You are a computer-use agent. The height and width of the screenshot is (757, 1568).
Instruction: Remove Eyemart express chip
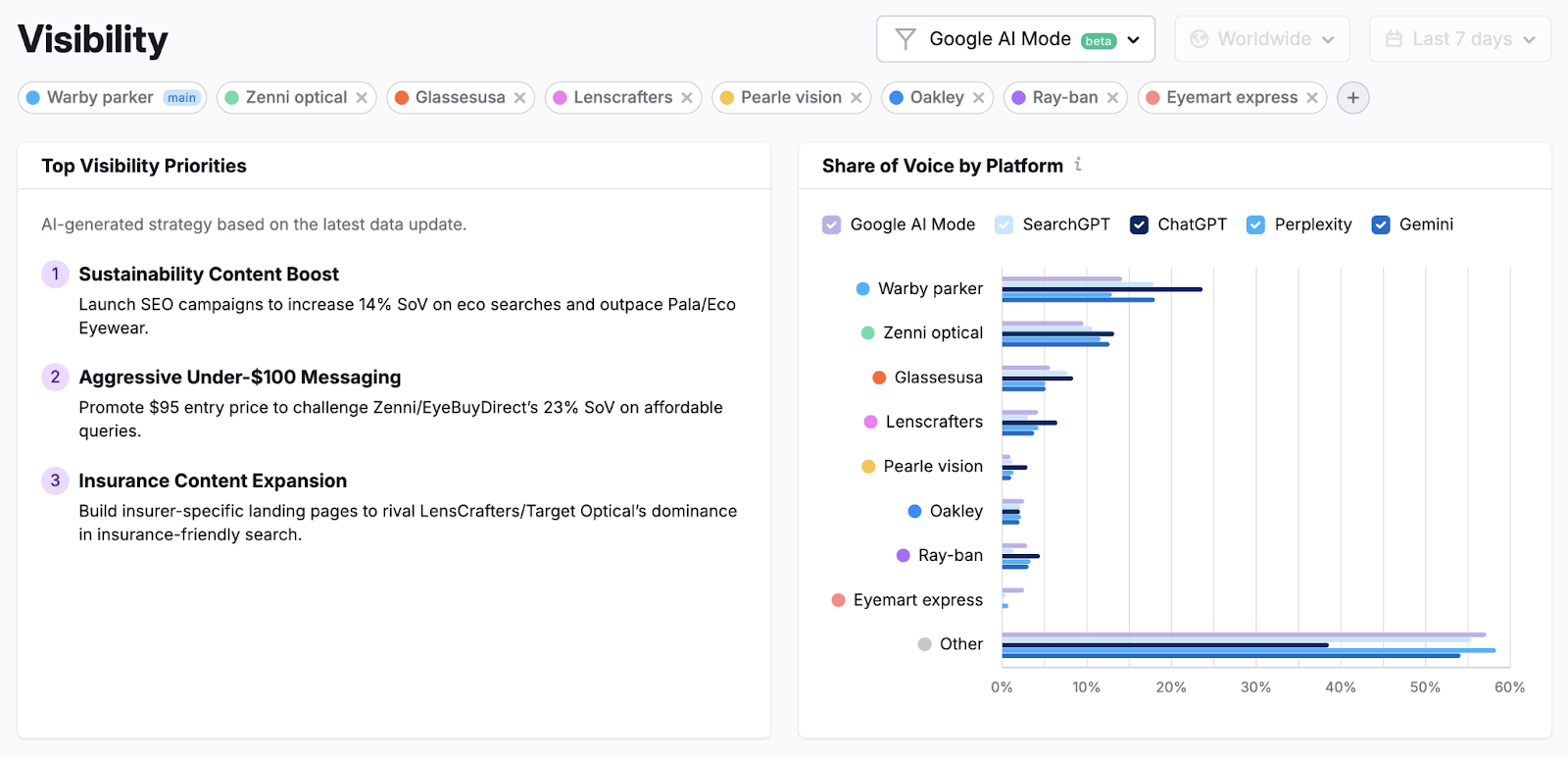point(1312,98)
